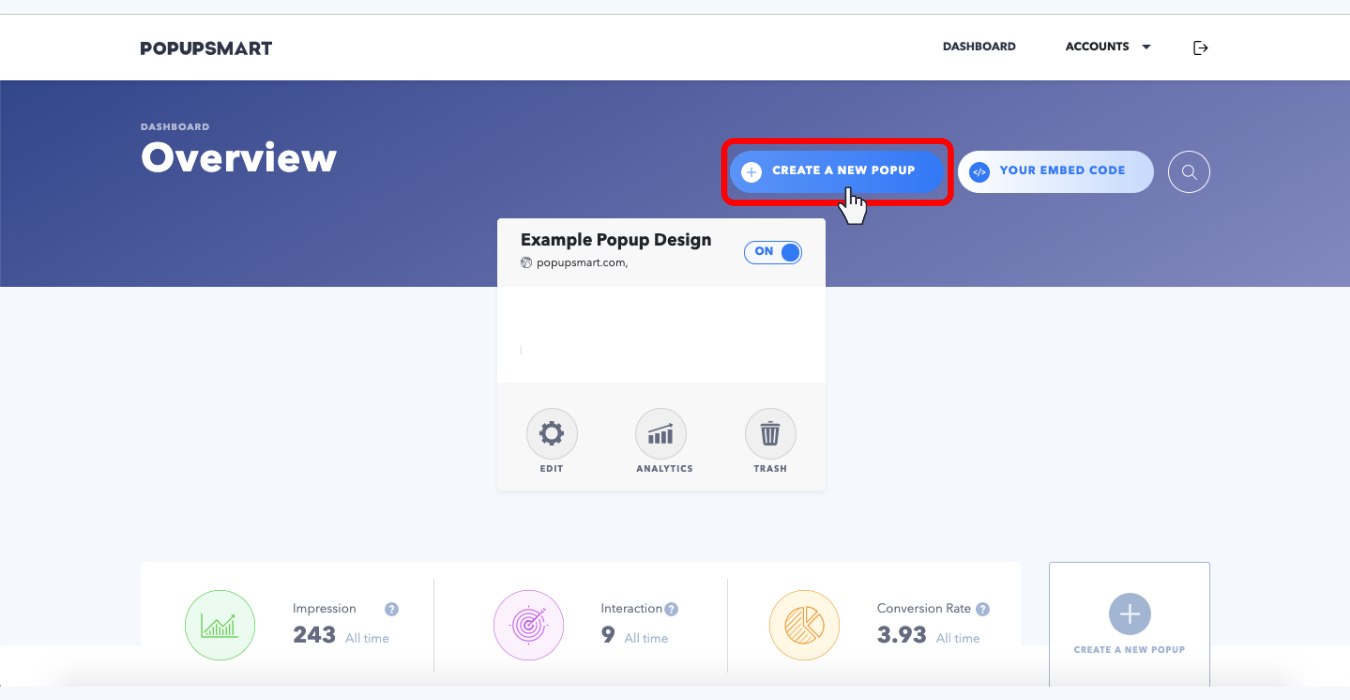Click the purple Interaction target icon
Viewport: 1350px width, 700px height.
(529, 625)
